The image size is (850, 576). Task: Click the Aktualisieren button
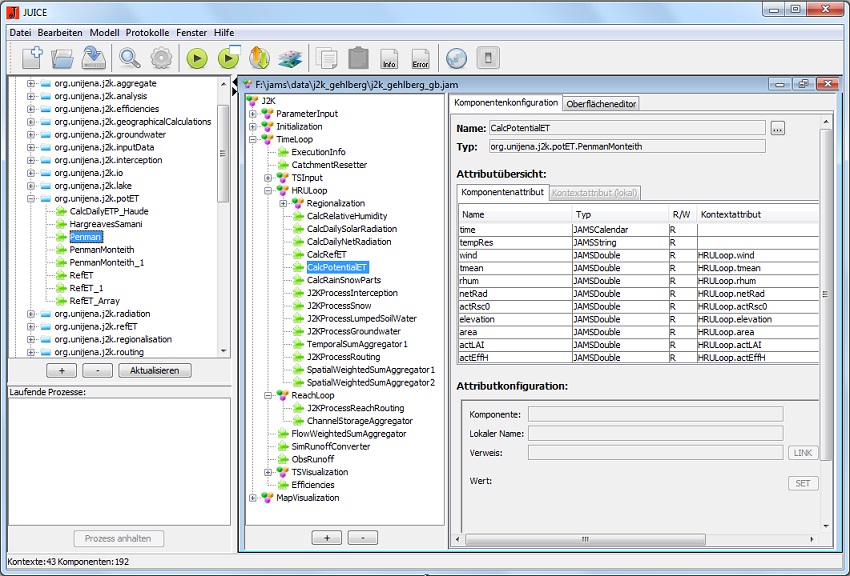[155, 370]
